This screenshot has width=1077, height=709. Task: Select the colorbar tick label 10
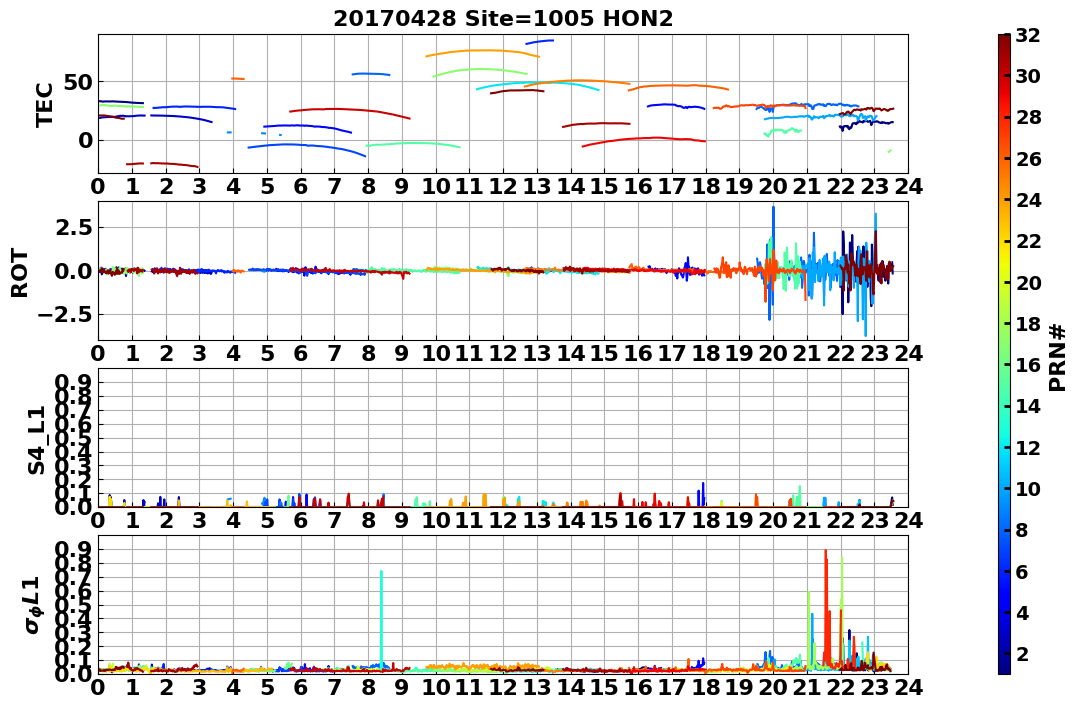point(1027,488)
